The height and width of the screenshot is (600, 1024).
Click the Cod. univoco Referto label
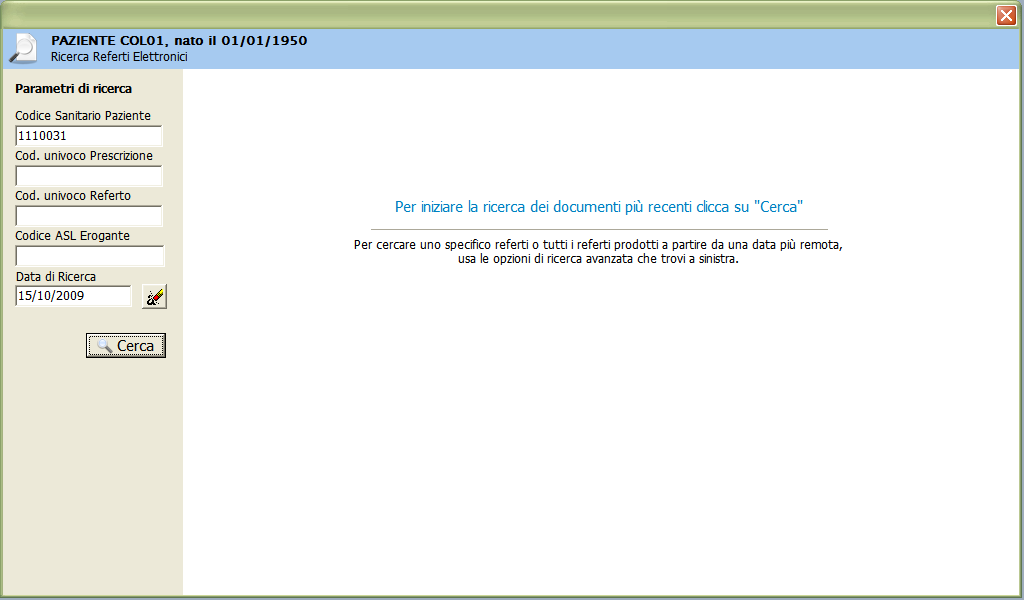coord(73,196)
